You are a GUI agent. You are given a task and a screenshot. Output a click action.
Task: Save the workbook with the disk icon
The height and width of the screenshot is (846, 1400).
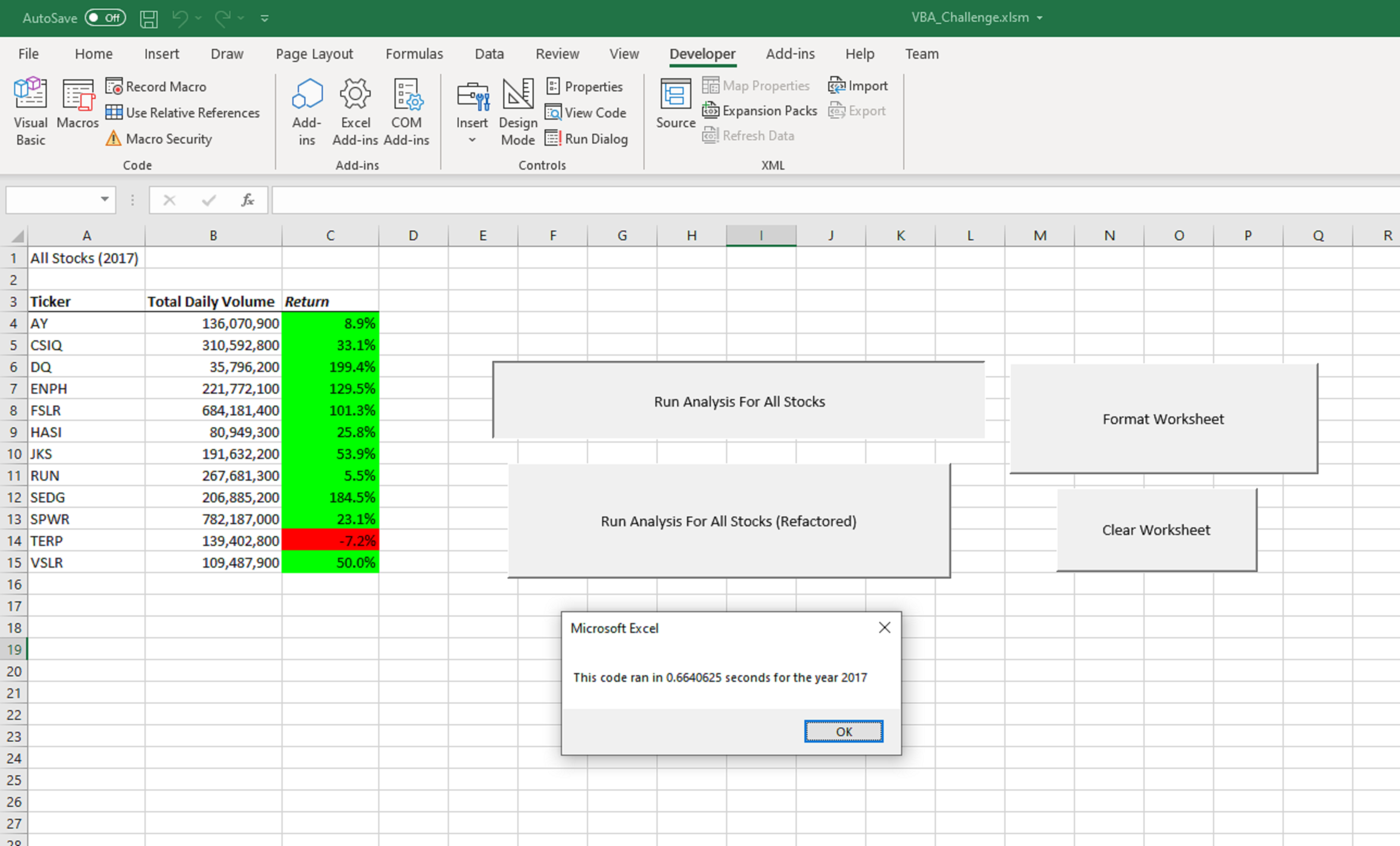tap(149, 18)
